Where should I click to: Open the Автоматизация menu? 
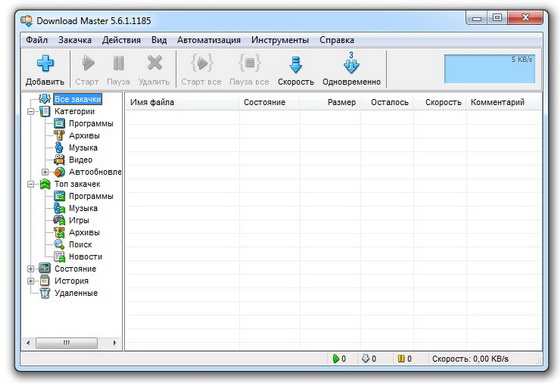[209, 40]
